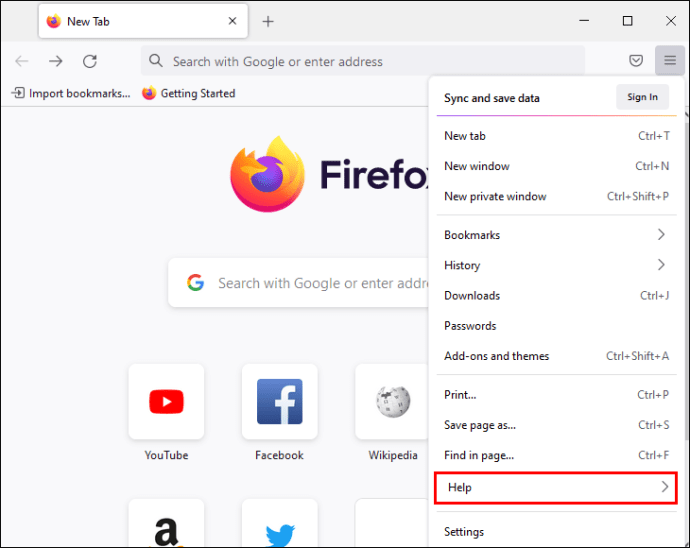Click the Facebook label under its tile
This screenshot has height=548, width=690.
pos(279,455)
